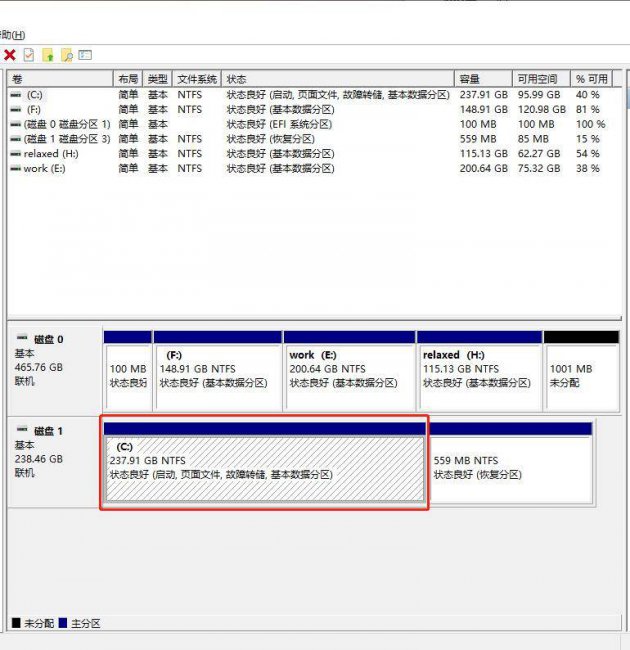630x650 pixels.
Task: Click the disk icon next to 磁盘 0 label
Action: [22, 338]
